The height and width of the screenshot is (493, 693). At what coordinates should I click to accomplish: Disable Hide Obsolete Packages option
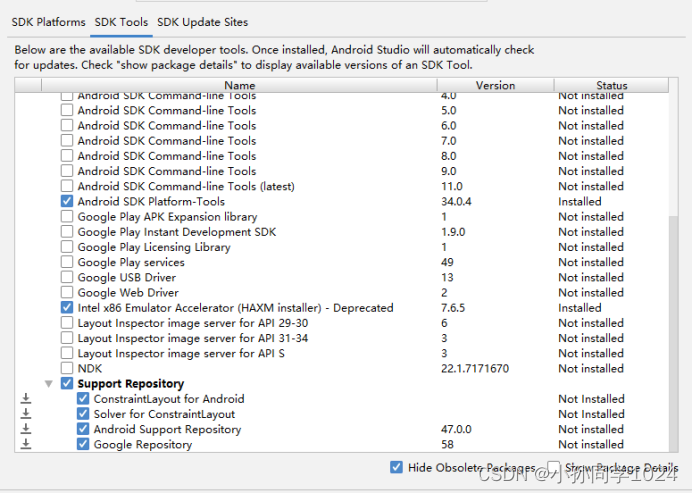396,467
